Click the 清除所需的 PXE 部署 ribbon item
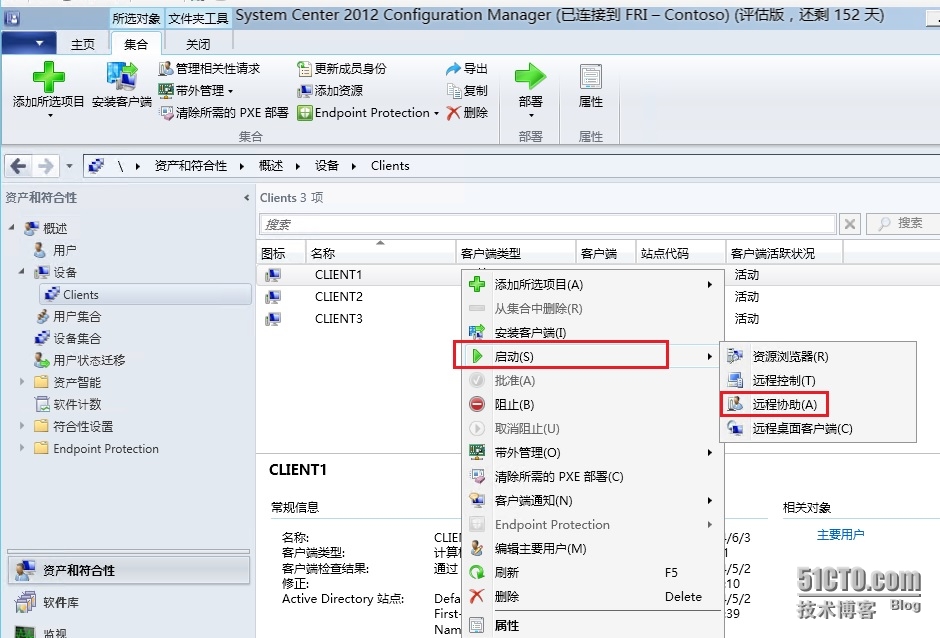Screen dimensions: 940x638 (x=224, y=113)
